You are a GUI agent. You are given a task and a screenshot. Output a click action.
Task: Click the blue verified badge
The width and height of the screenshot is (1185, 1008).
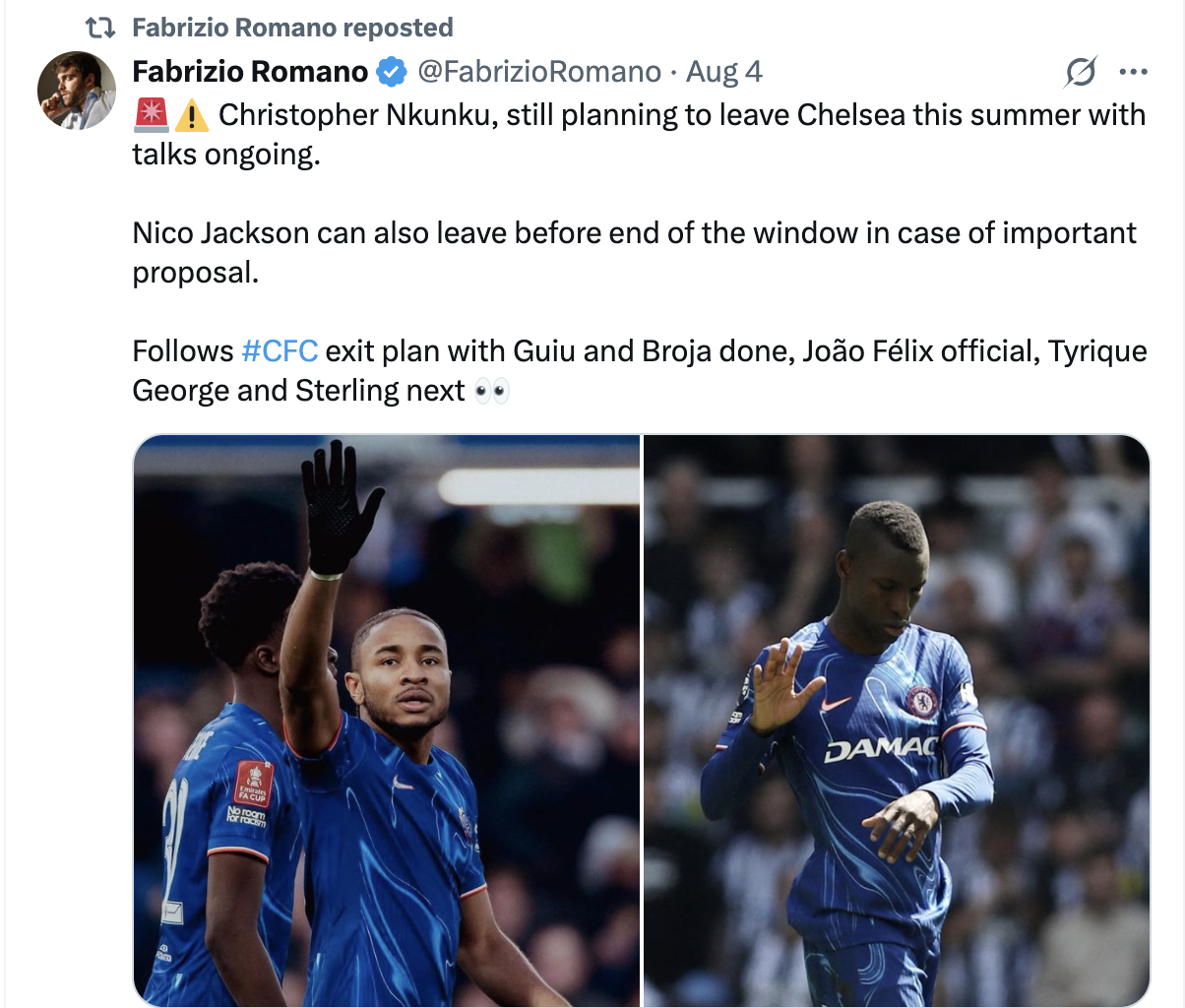(392, 72)
